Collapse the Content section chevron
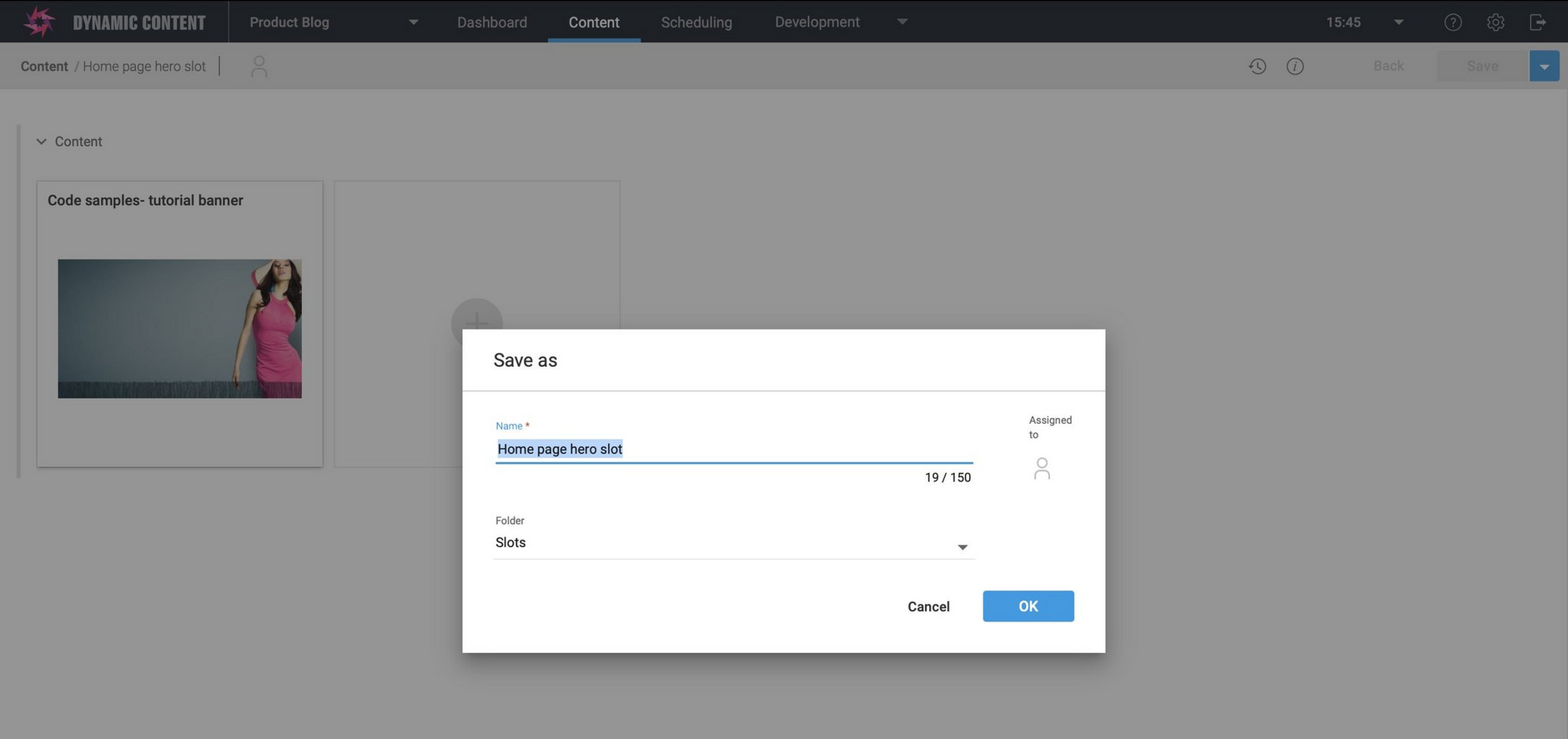This screenshot has width=1568, height=739. click(41, 142)
